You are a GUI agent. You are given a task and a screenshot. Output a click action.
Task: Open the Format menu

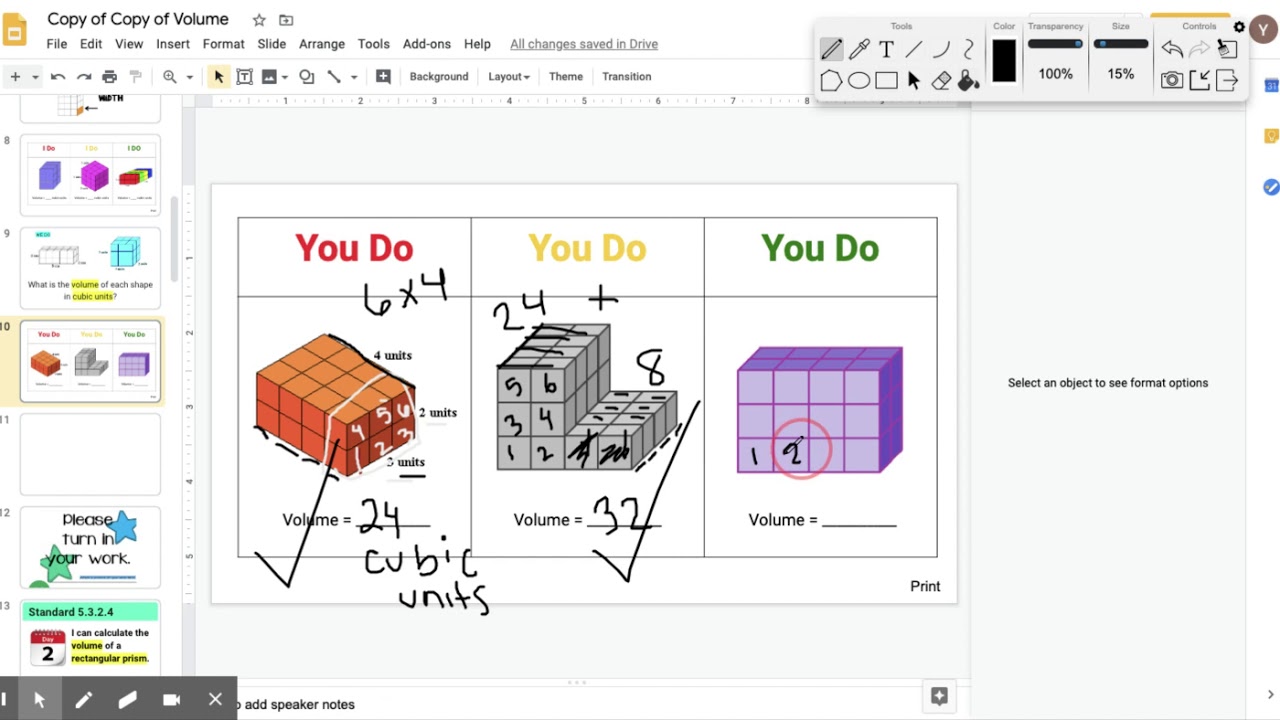coord(224,44)
